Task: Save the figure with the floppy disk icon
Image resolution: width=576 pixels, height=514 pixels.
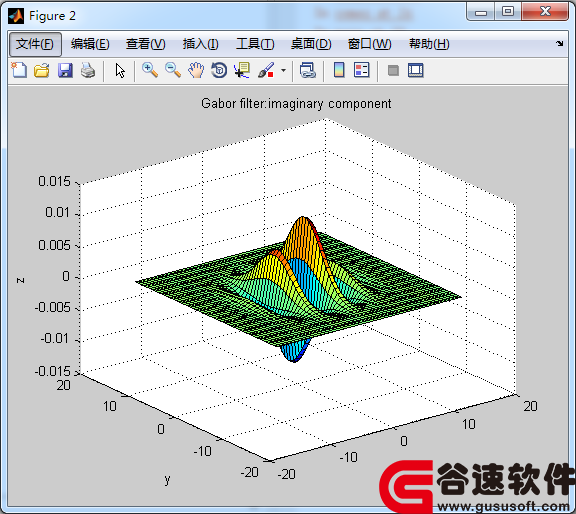Action: [x=65, y=70]
